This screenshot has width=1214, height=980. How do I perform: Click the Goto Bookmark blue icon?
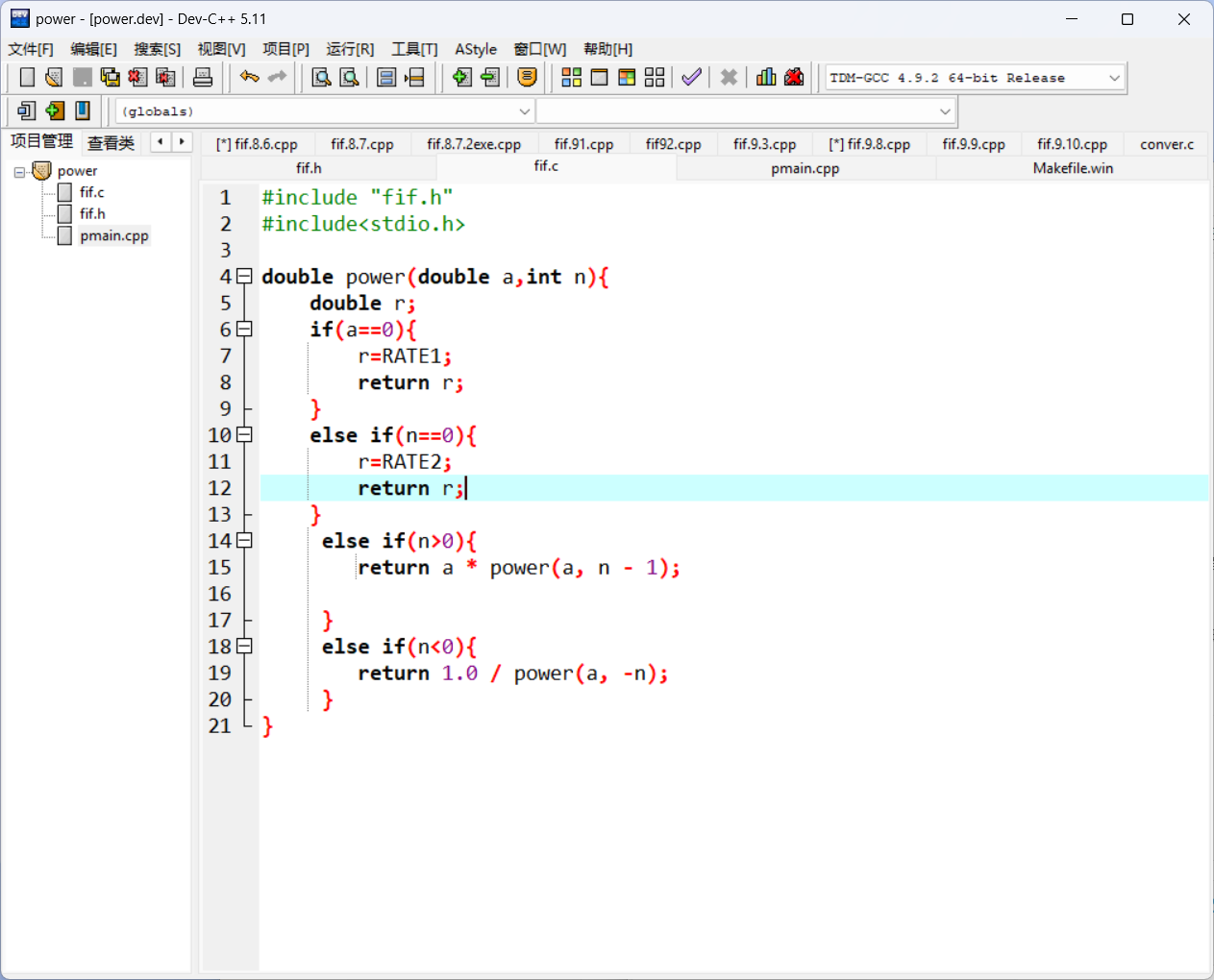(x=83, y=111)
